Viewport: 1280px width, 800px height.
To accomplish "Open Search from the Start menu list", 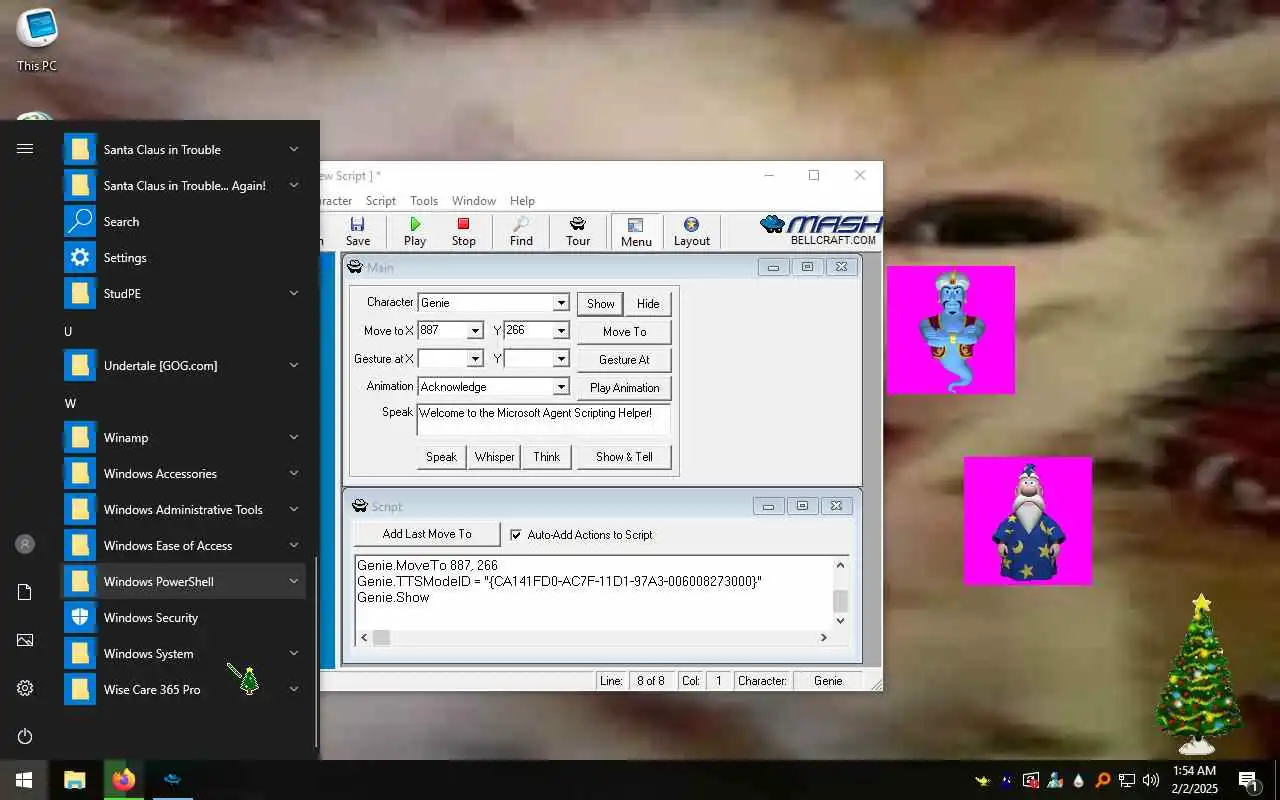I will coord(184,221).
